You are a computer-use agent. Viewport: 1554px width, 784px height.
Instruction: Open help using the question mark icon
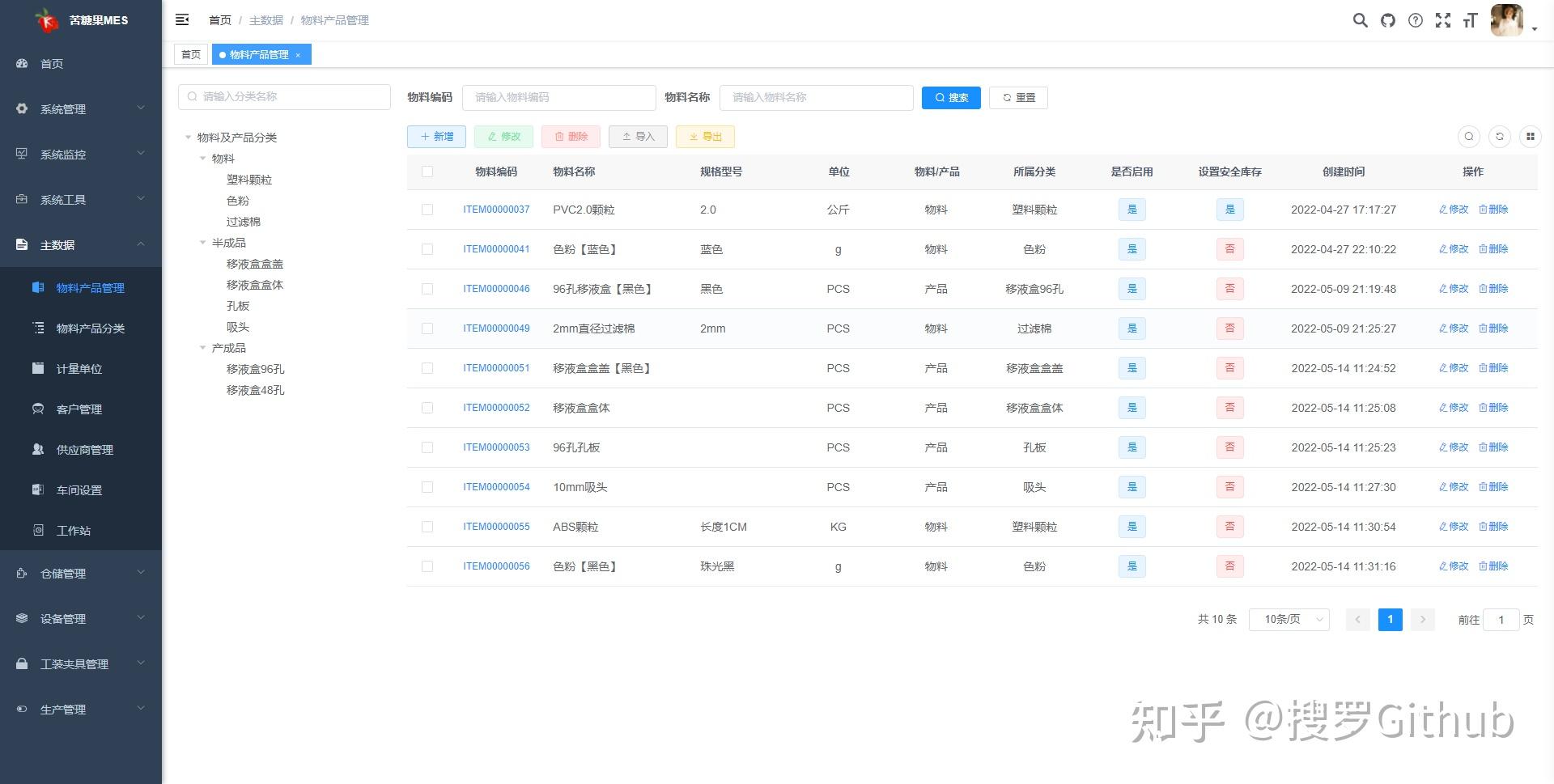(x=1416, y=20)
